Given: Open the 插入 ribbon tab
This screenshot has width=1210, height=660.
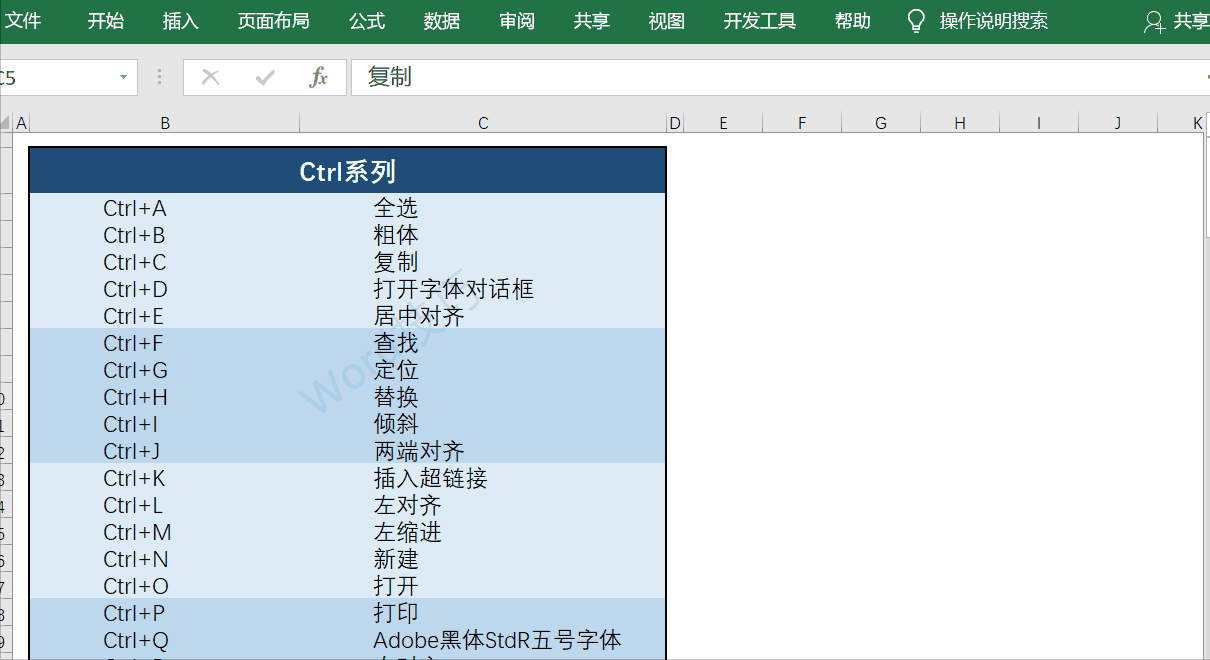Looking at the screenshot, I should point(181,21).
